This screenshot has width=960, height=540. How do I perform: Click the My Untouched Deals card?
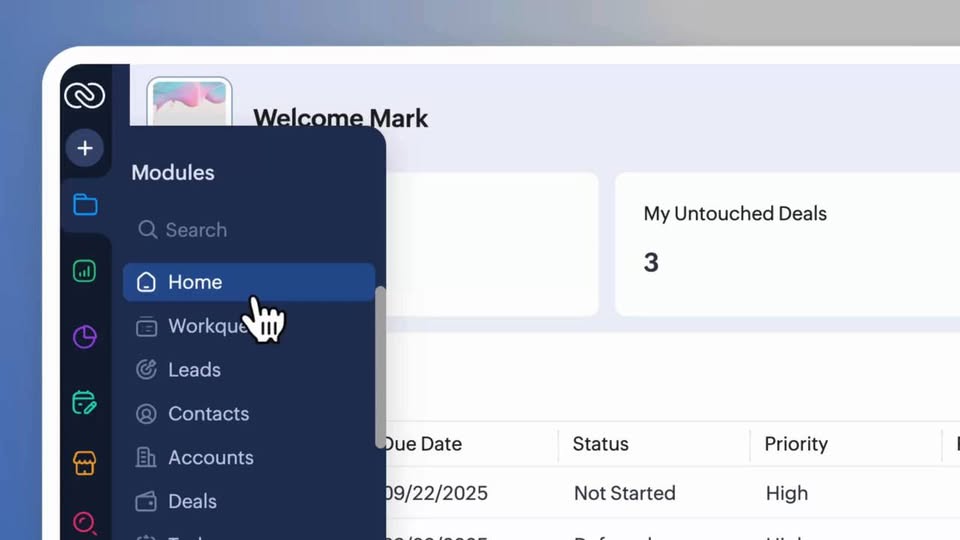click(785, 243)
